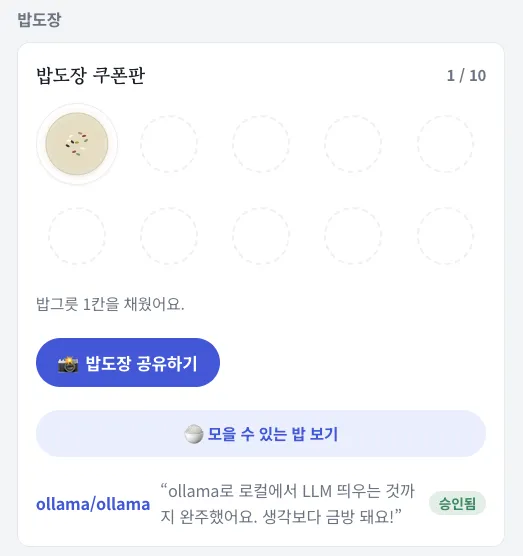Click the 1 / 10 progress counter
523x556 pixels.
pyautogui.click(x=466, y=76)
